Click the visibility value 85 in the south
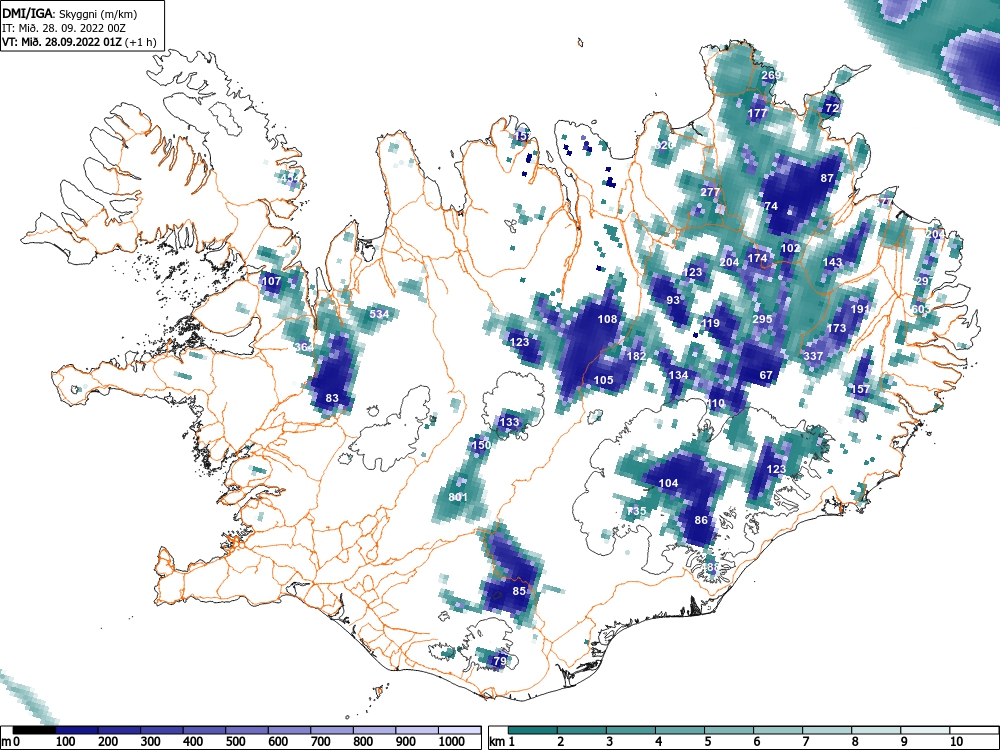This screenshot has width=1000, height=750. coord(519,591)
